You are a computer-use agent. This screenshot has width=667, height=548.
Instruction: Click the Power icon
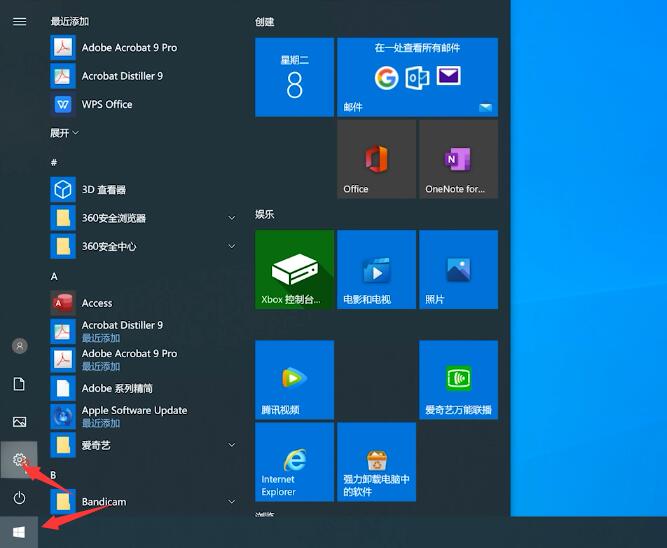pos(19,497)
